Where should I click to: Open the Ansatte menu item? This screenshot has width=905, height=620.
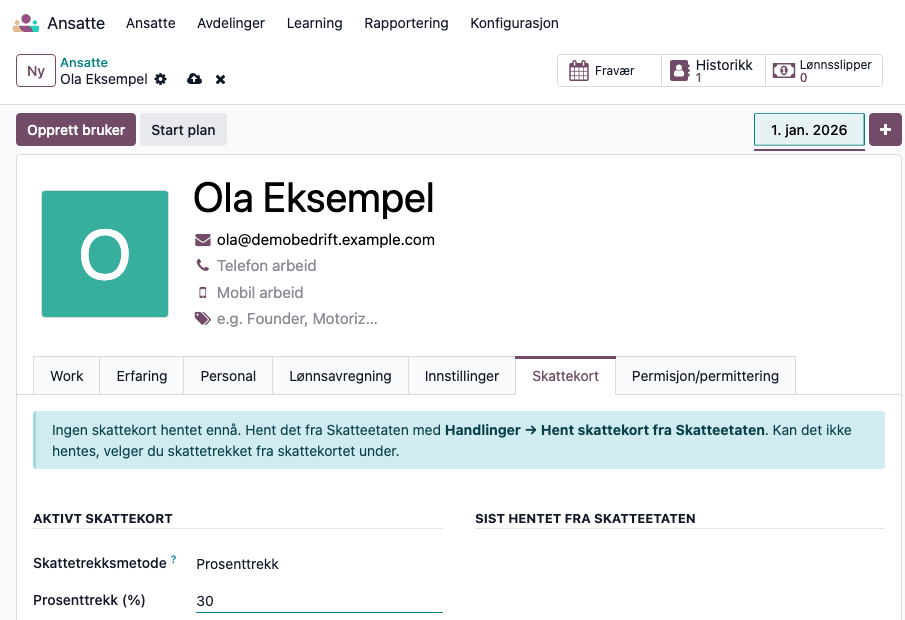coord(151,23)
